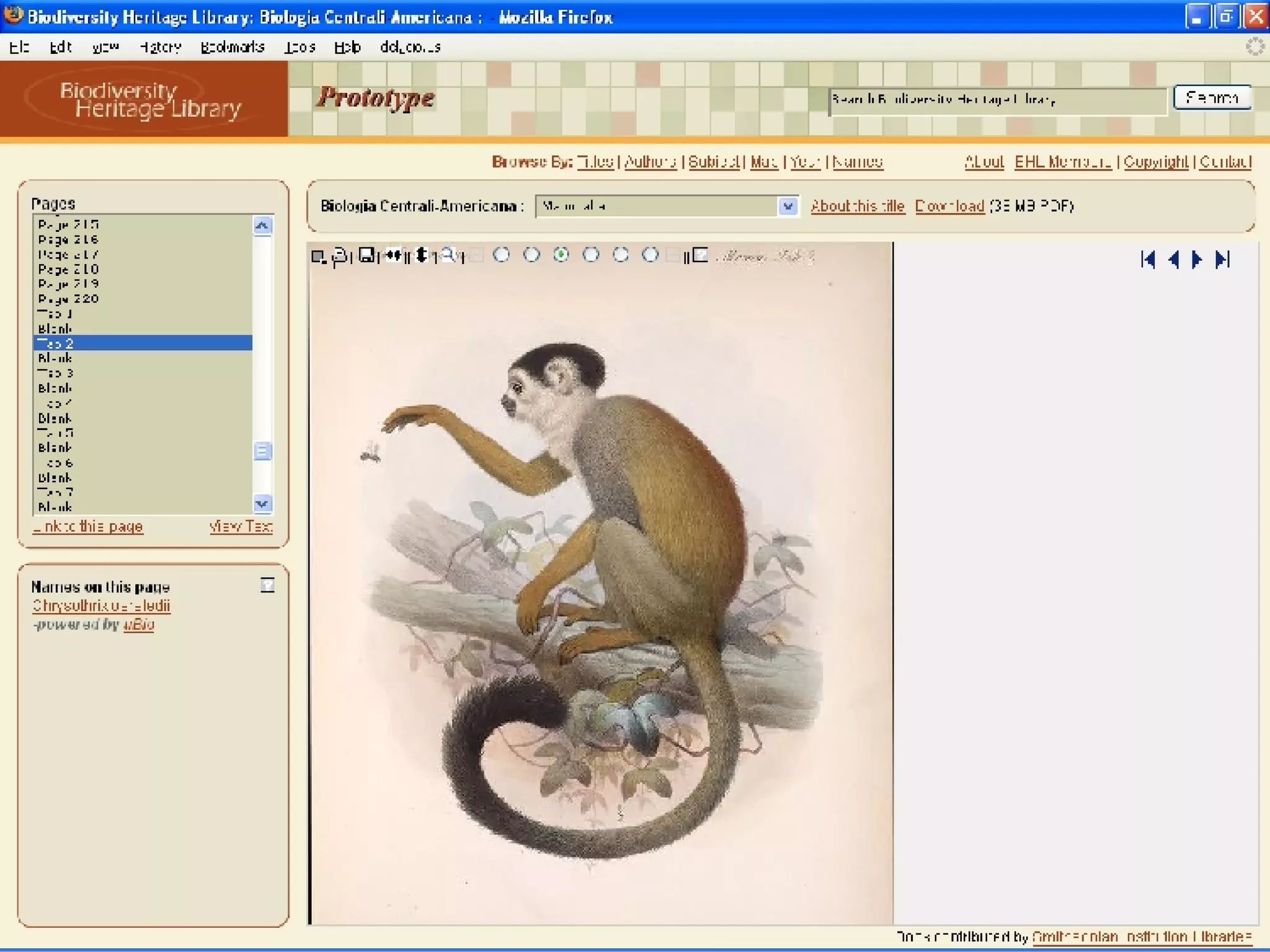
Task: Open the Biologia Centrali-Americana volume dropdown
Action: pyautogui.click(x=788, y=206)
